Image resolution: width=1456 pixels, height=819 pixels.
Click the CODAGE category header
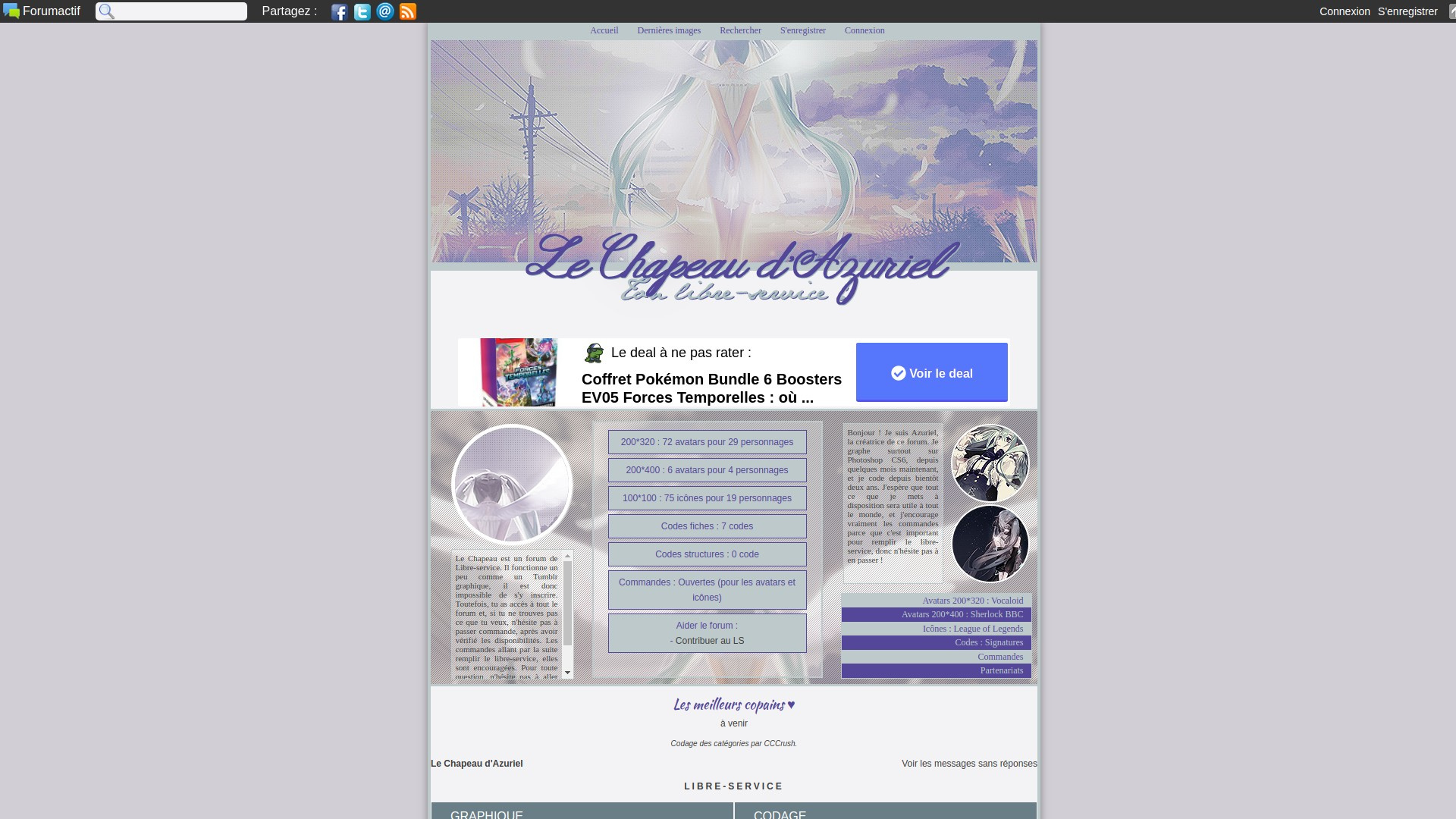(x=886, y=811)
